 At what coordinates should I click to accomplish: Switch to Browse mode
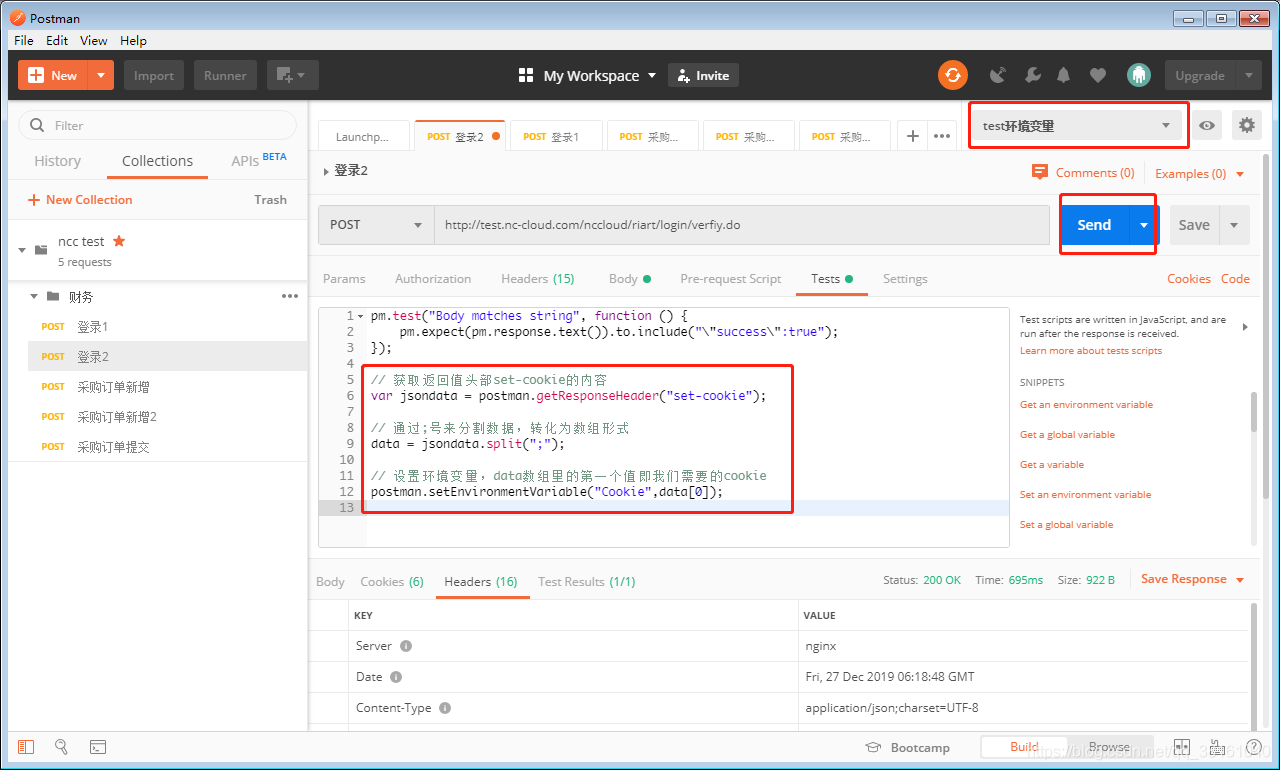click(1109, 747)
